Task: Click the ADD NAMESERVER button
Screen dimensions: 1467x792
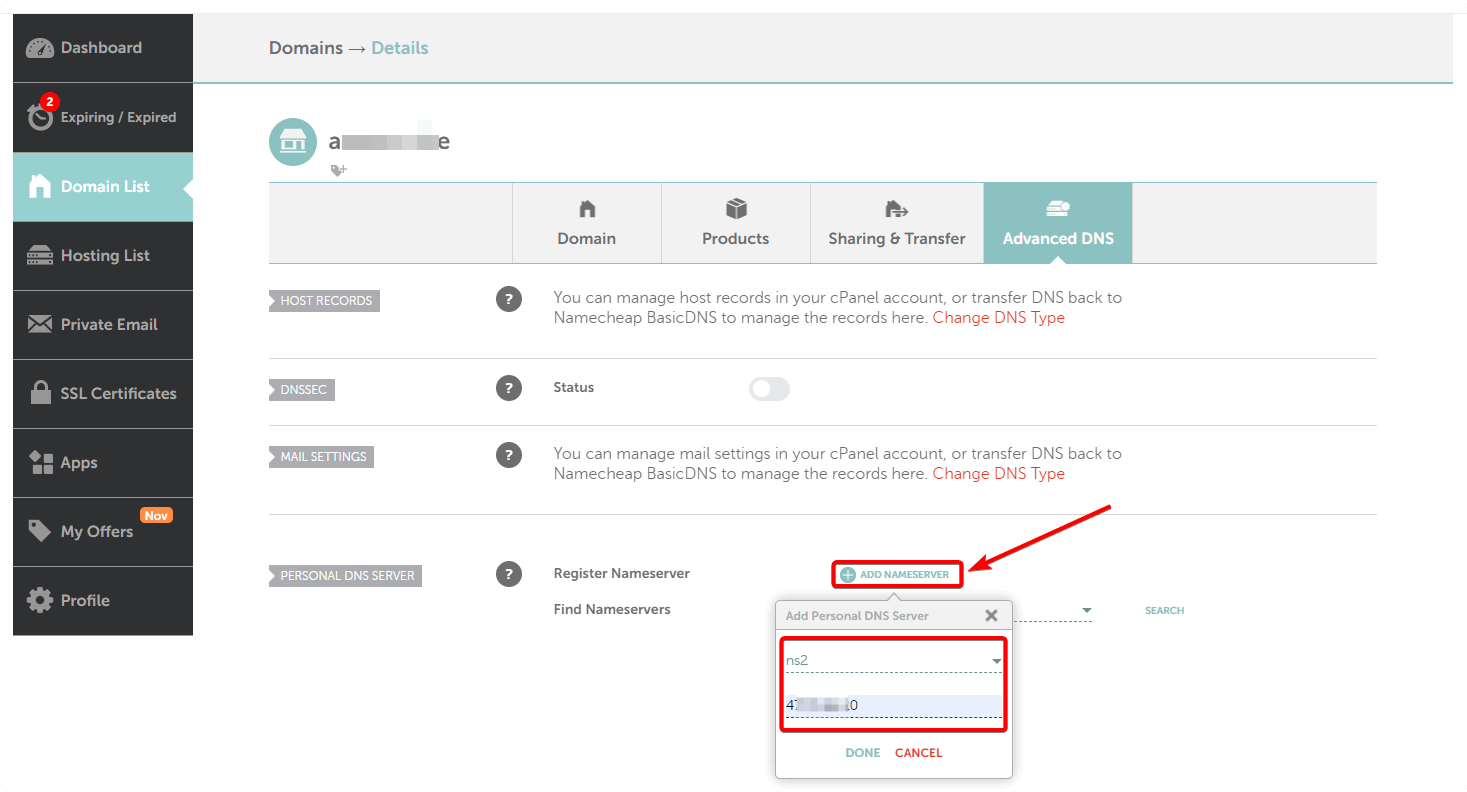Action: (896, 575)
